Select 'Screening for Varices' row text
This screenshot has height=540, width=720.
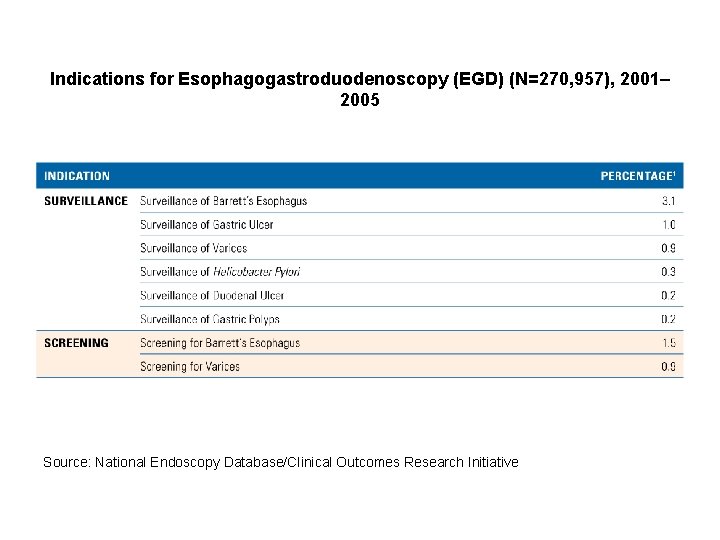(x=190, y=366)
